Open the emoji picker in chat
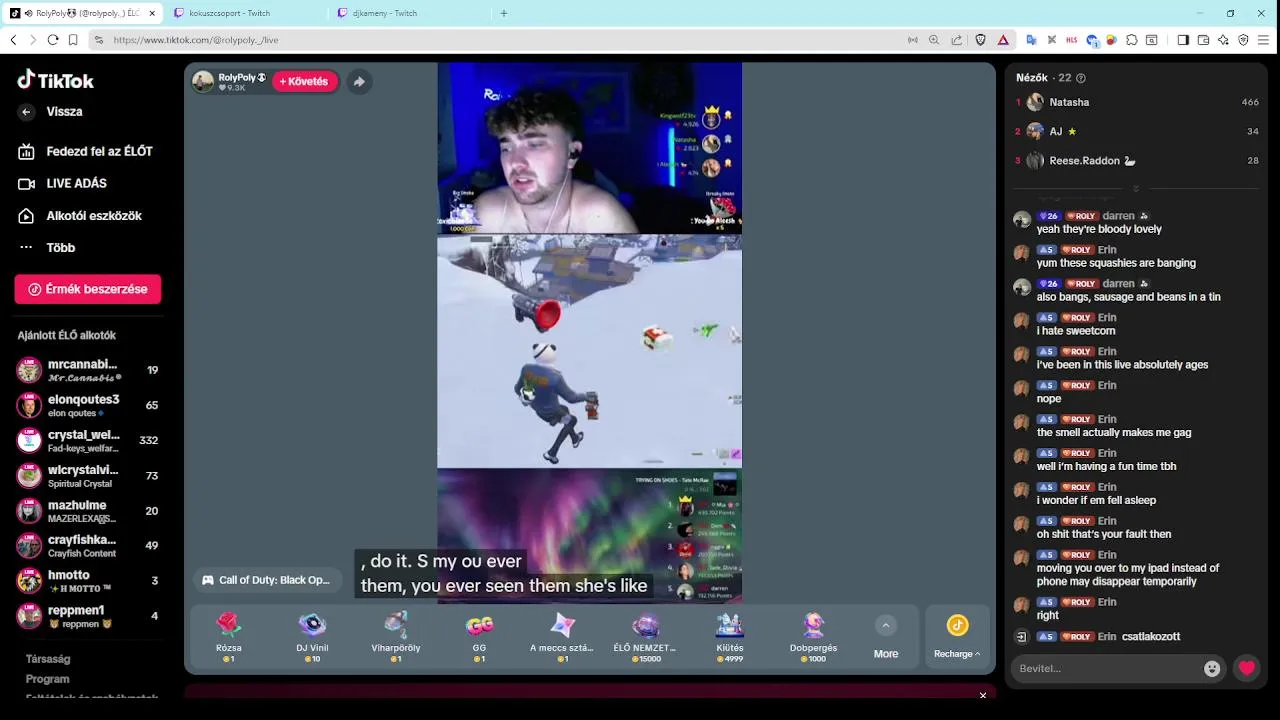Viewport: 1280px width, 720px height. click(1212, 668)
